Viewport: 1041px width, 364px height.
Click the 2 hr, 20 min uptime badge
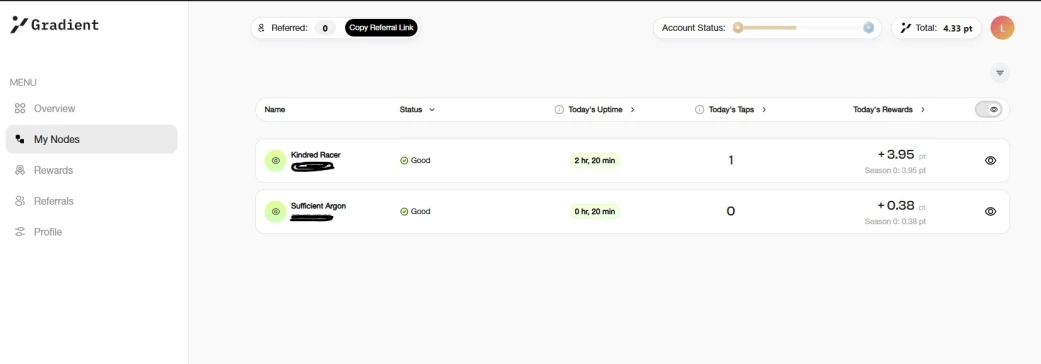pyautogui.click(x=594, y=160)
